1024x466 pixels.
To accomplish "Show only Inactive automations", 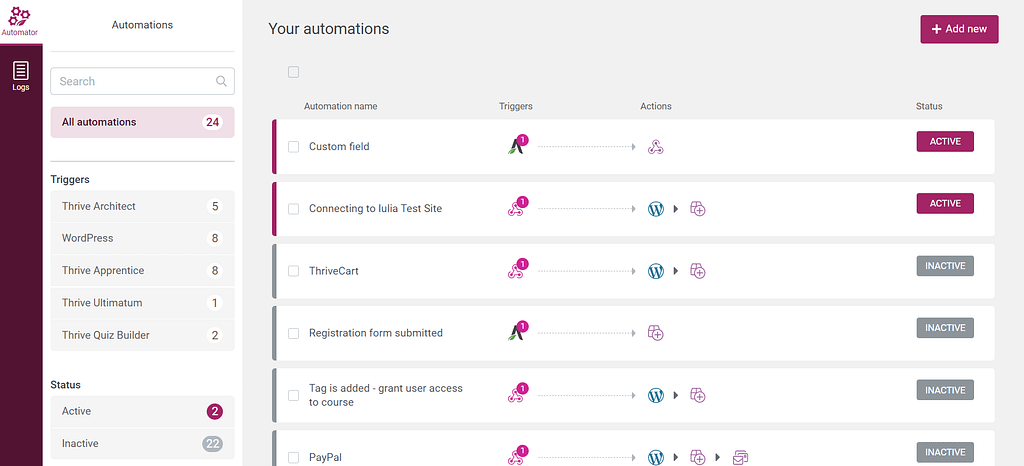I will pos(142,444).
